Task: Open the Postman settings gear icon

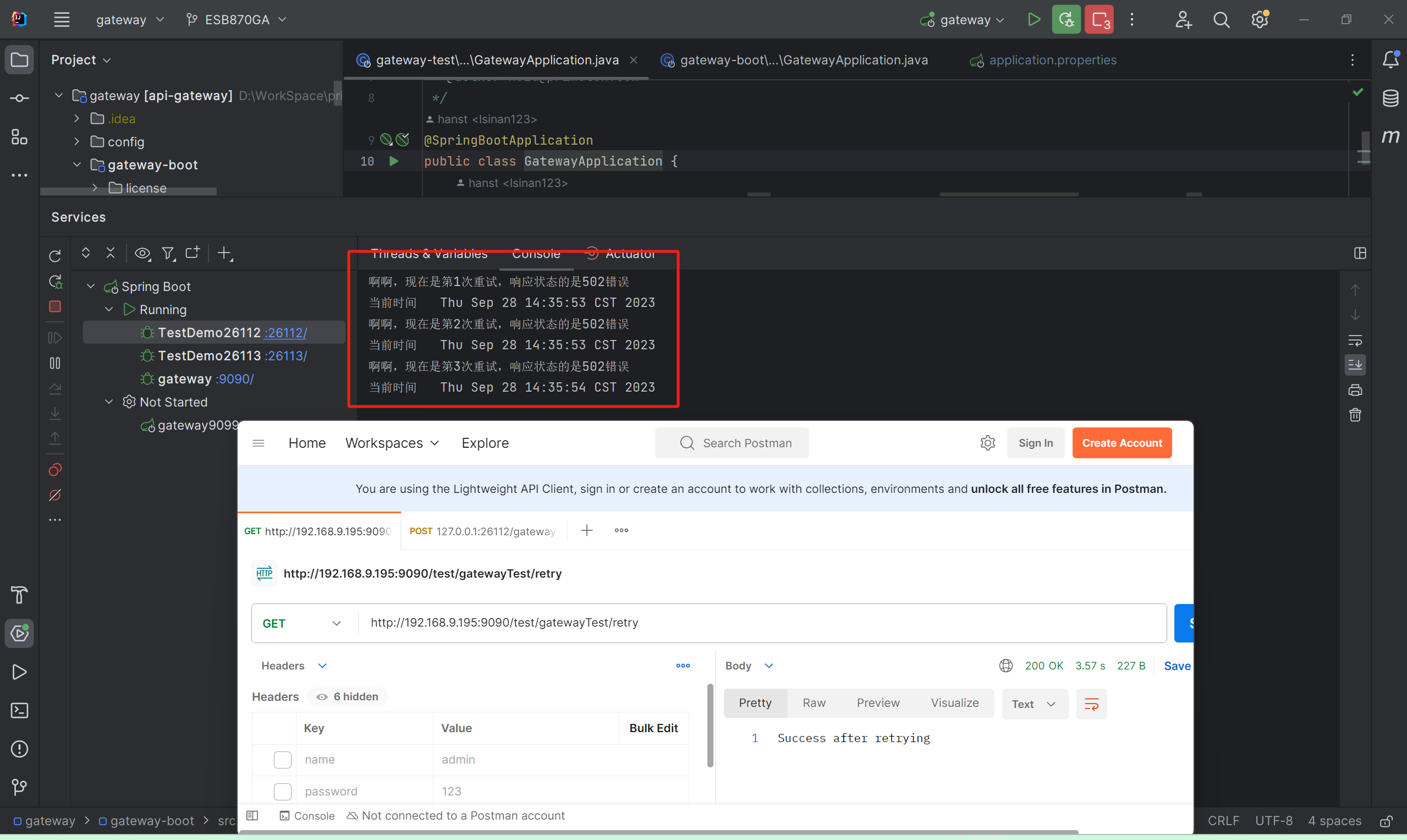Action: click(988, 443)
